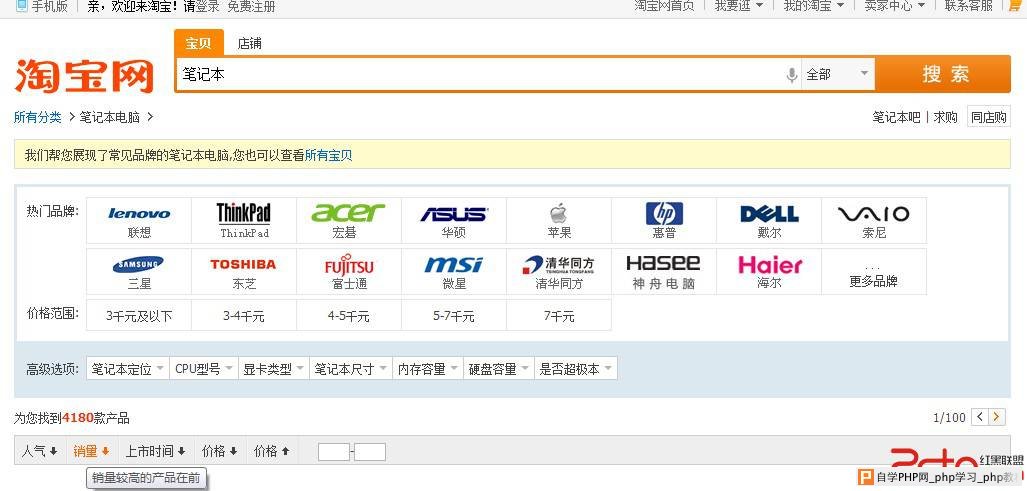The width and height of the screenshot is (1027, 491).
Task: Select price range 4-5千元
Action: point(348,316)
